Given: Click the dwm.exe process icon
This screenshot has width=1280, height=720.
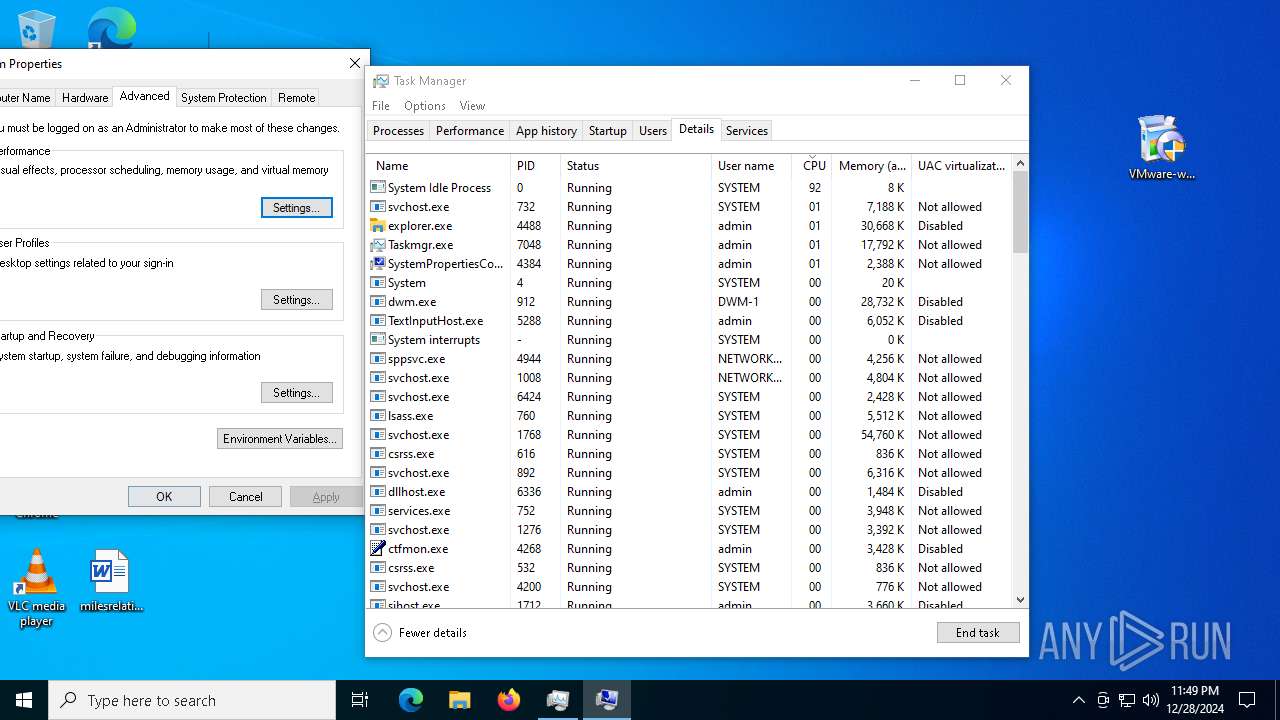Looking at the screenshot, I should pyautogui.click(x=377, y=302).
